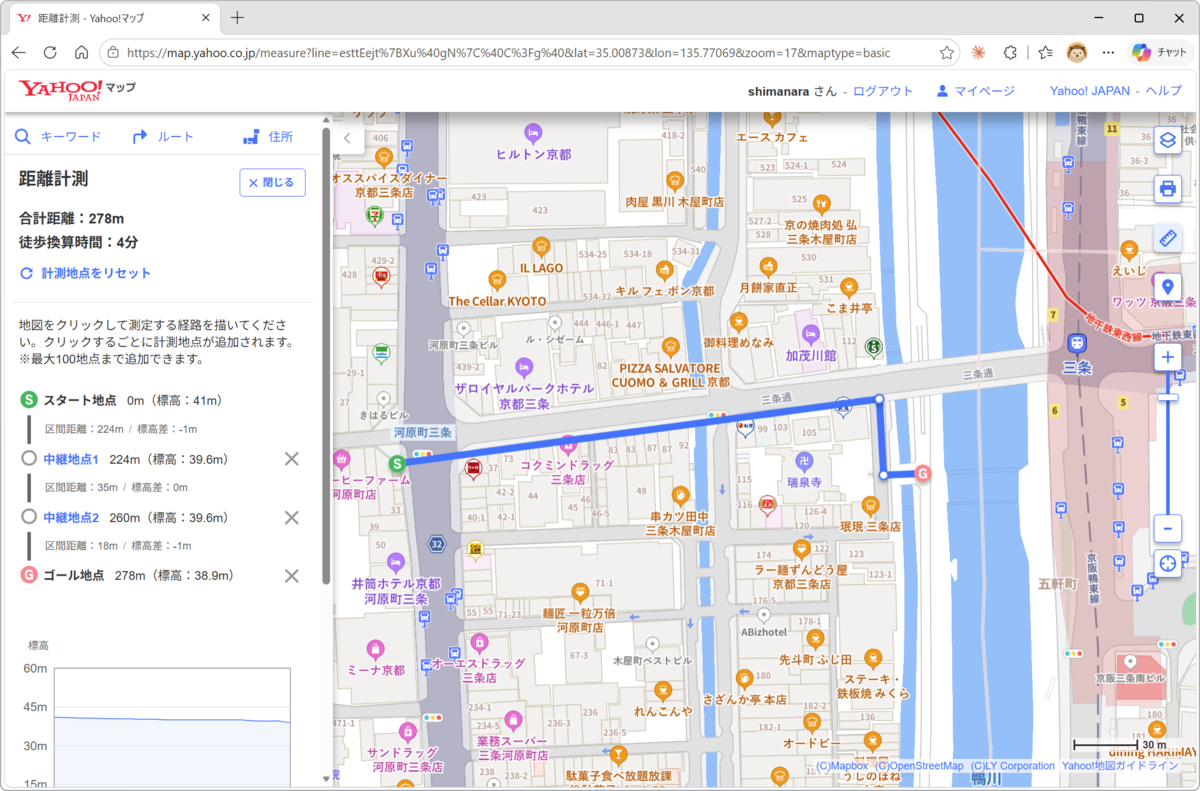Open the ルート route tab
The image size is (1200, 791).
163,137
